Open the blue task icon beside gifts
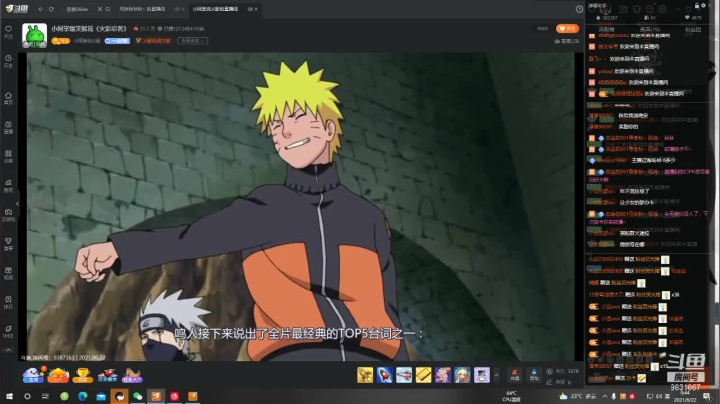 point(534,375)
